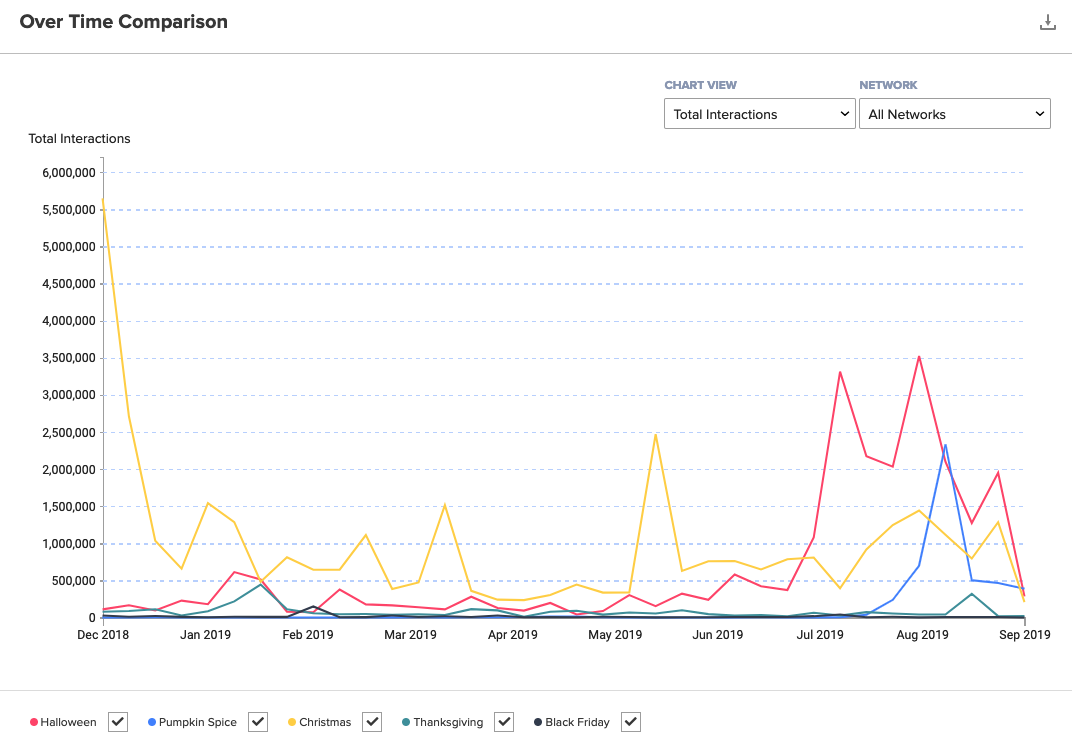
Task: Open the Total Interactions chart view dropdown
Action: (x=759, y=114)
